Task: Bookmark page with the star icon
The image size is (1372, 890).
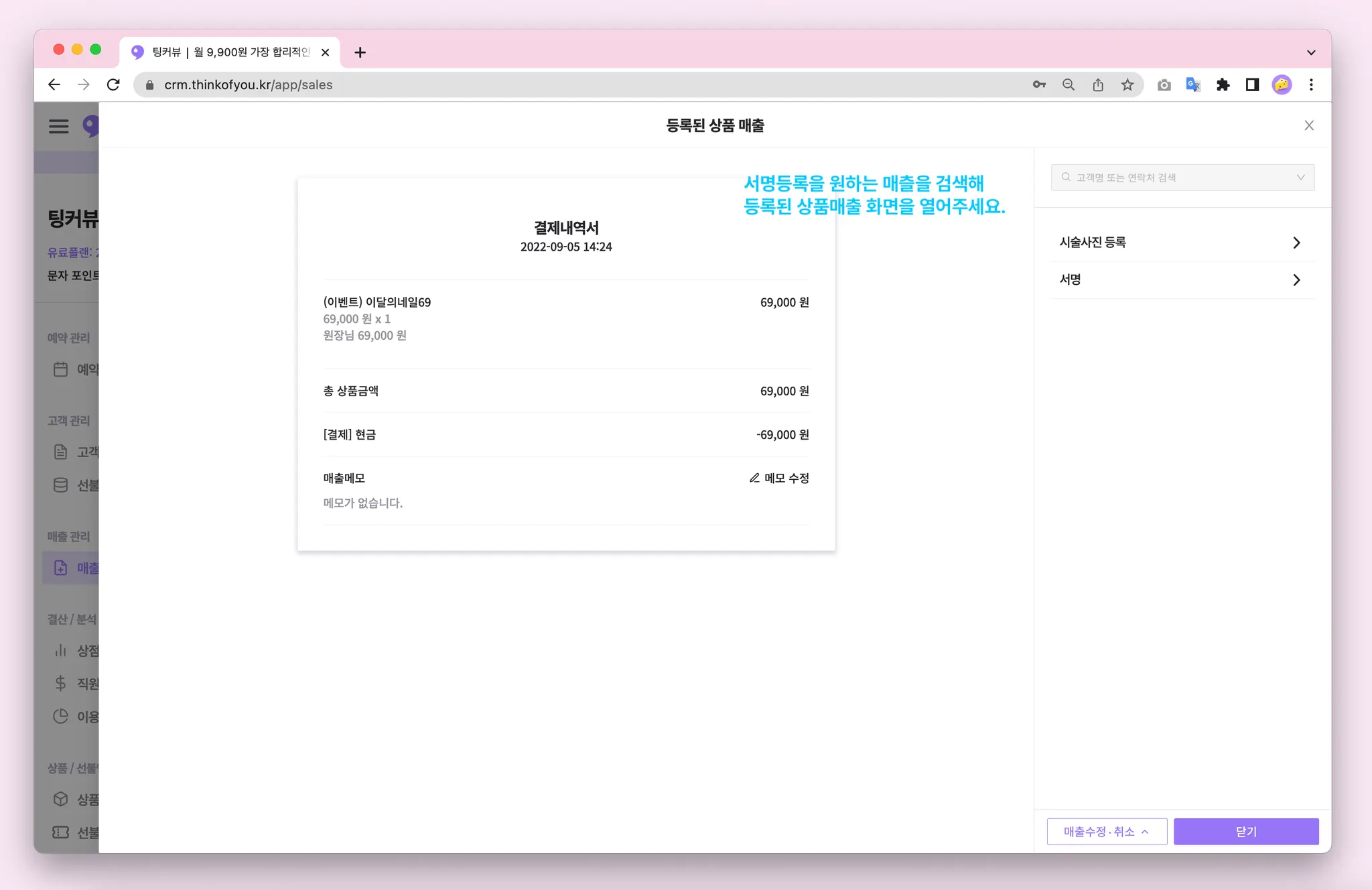Action: 1127,84
